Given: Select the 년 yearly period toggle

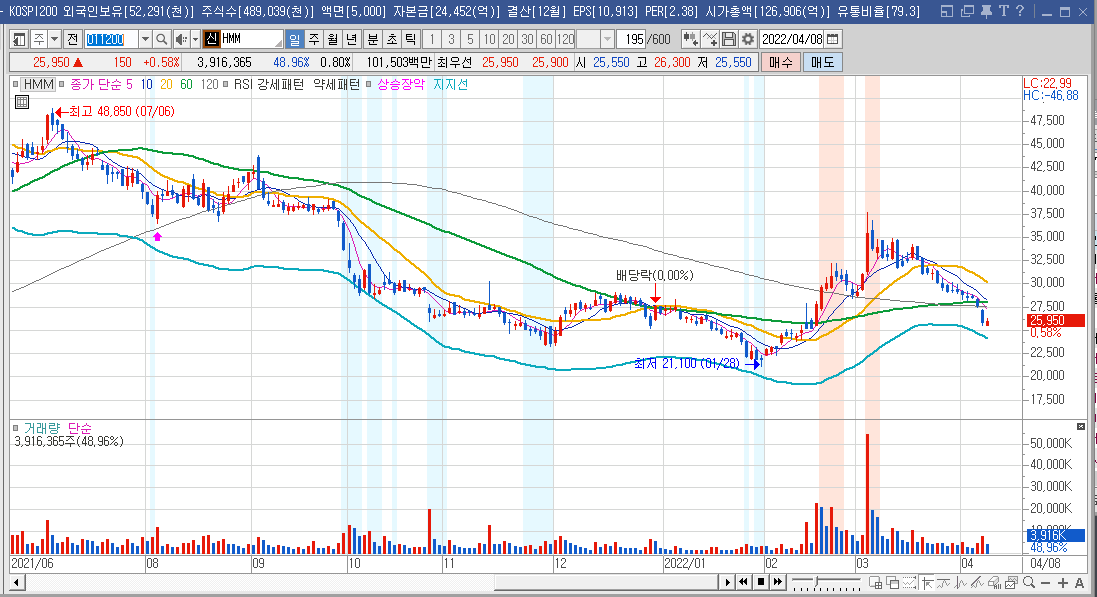Looking at the screenshot, I should tap(351, 39).
